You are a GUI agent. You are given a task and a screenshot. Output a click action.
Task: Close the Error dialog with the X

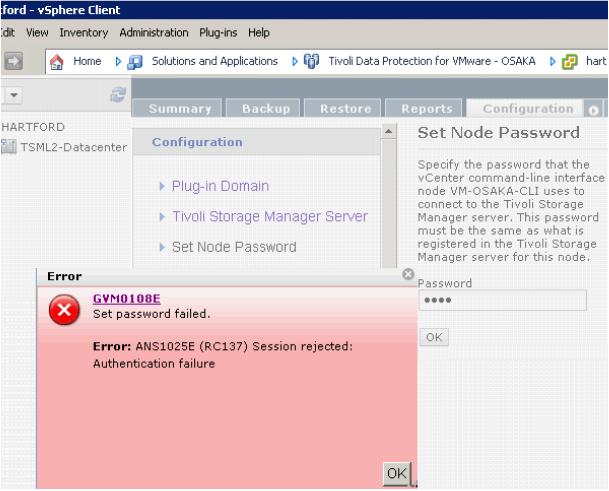coord(408,274)
